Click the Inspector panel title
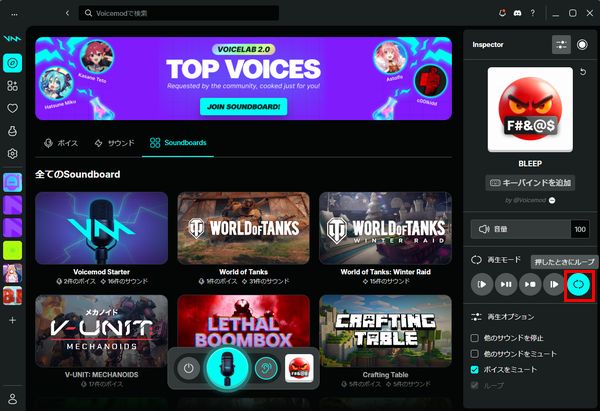 pyautogui.click(x=488, y=45)
